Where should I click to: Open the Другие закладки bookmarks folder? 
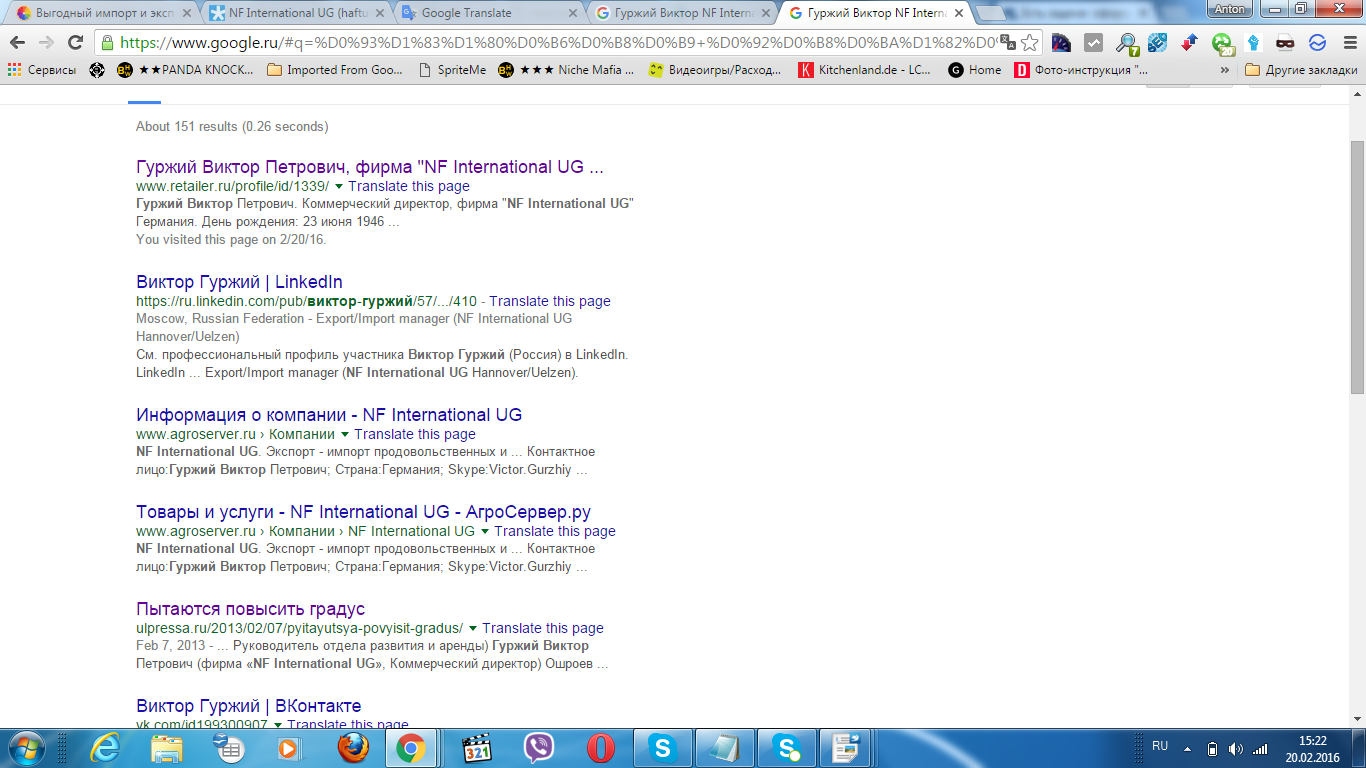(x=1301, y=70)
